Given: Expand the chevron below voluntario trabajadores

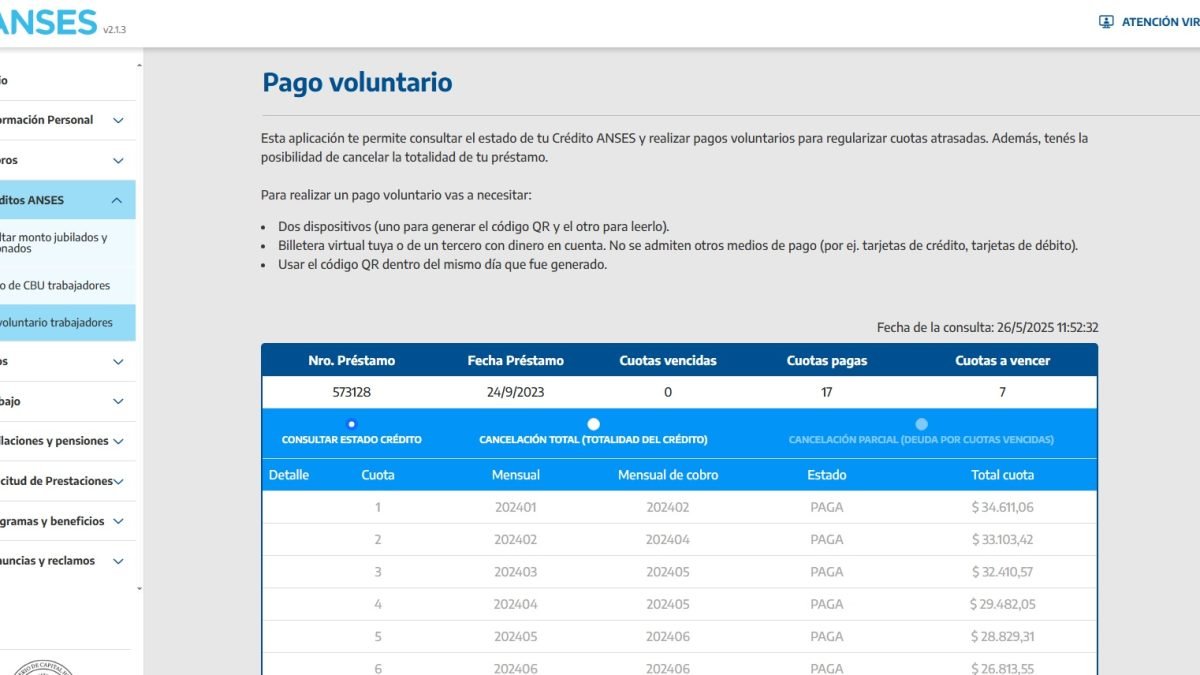Looking at the screenshot, I should 118,361.
